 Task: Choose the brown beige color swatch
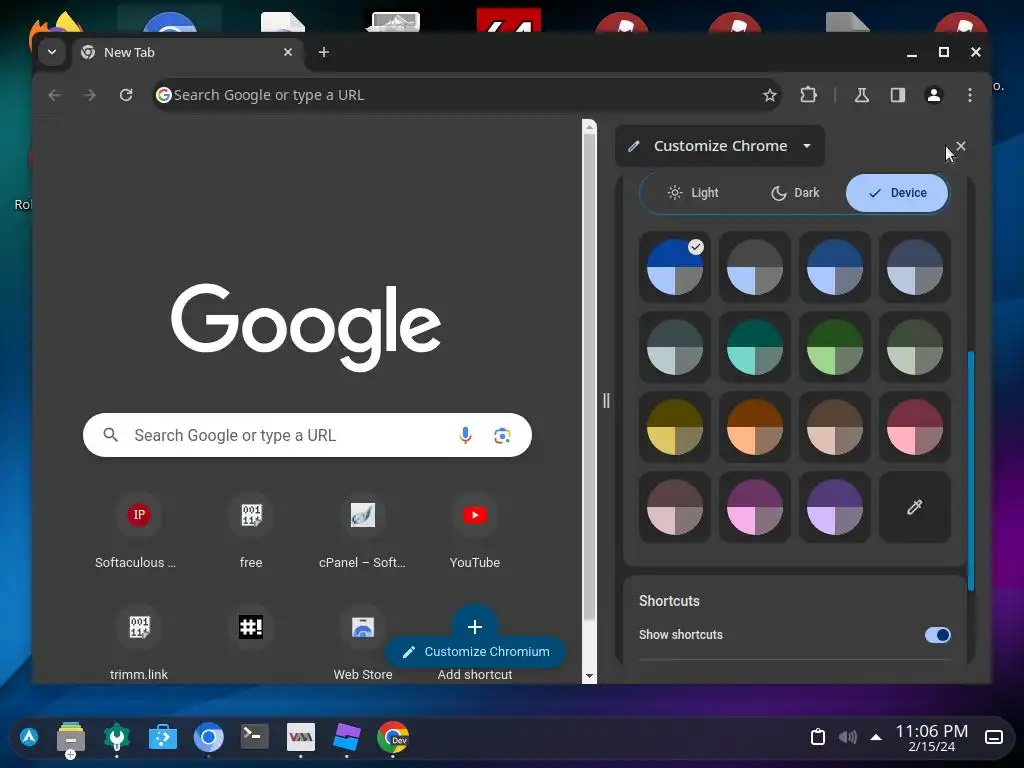pyautogui.click(x=835, y=427)
